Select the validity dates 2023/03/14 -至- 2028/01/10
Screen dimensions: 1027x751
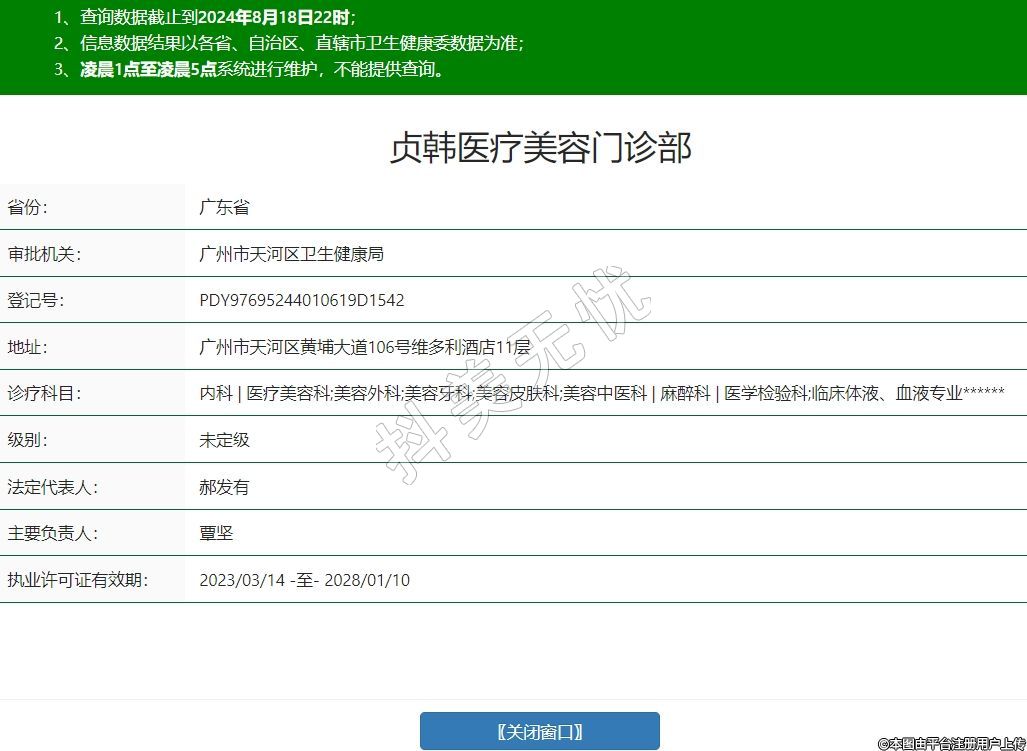point(304,580)
